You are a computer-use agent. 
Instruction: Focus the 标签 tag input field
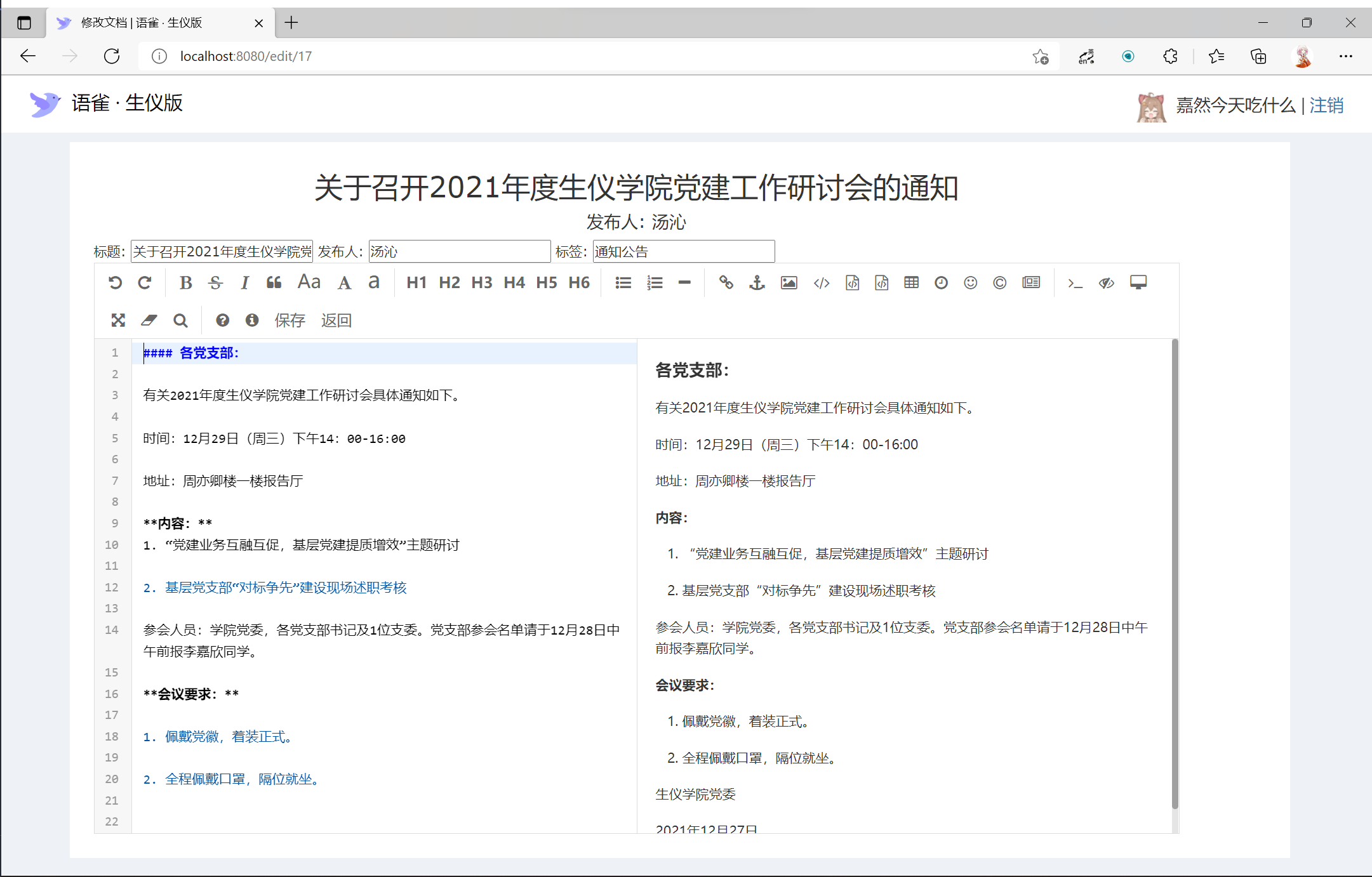coord(684,252)
